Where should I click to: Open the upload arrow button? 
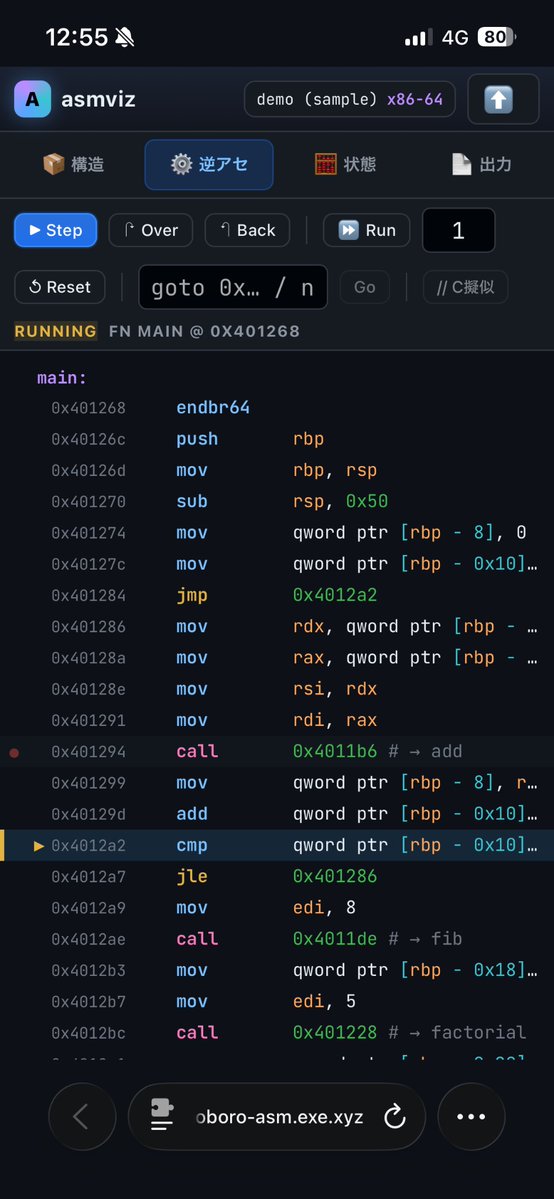coord(503,99)
